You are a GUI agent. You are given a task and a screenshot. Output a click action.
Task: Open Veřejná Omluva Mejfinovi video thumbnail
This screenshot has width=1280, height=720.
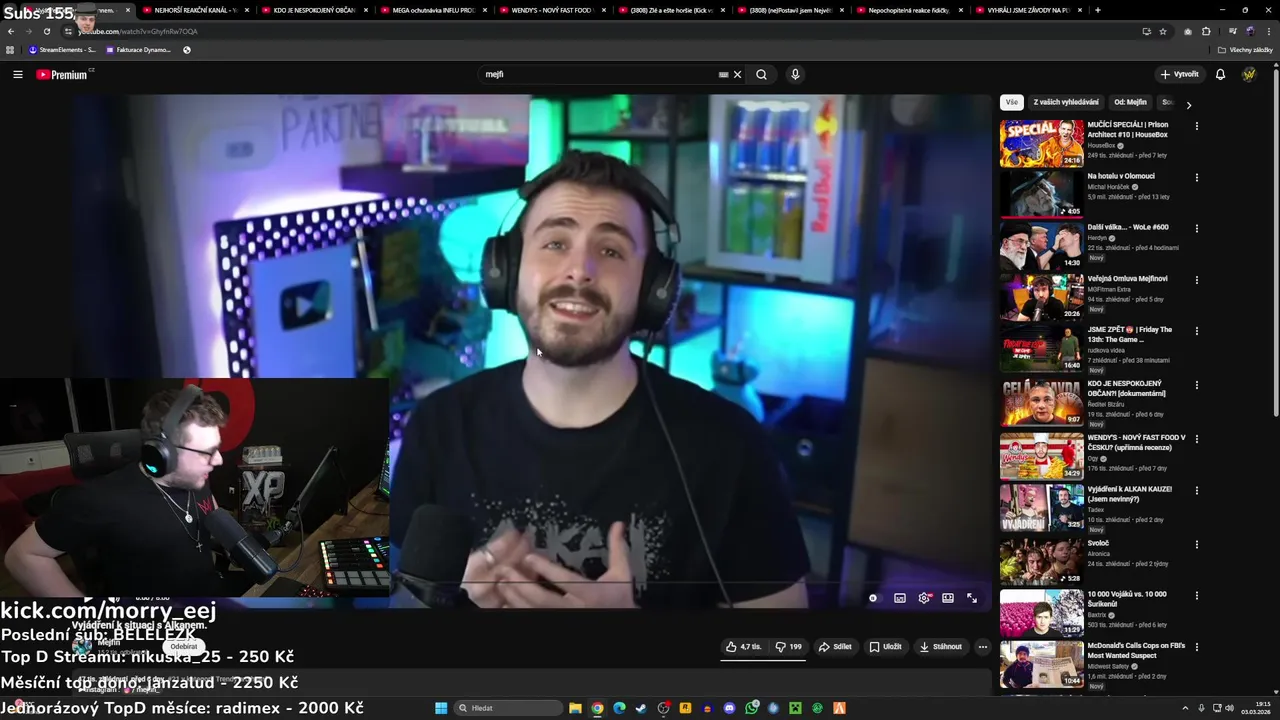[1042, 297]
